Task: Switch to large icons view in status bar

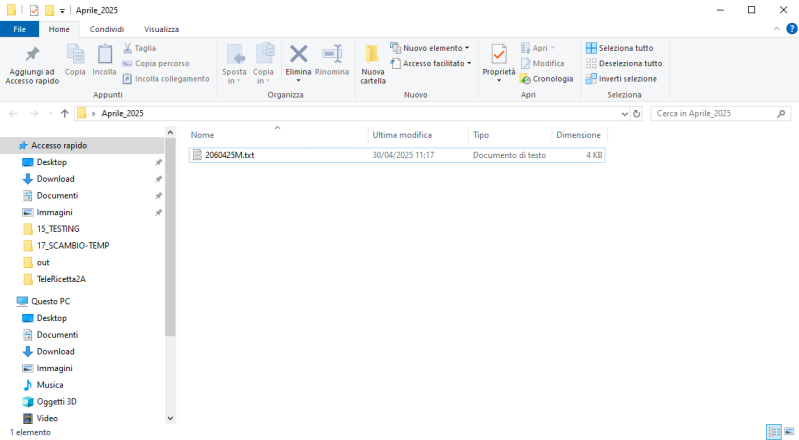Action: tap(789, 432)
